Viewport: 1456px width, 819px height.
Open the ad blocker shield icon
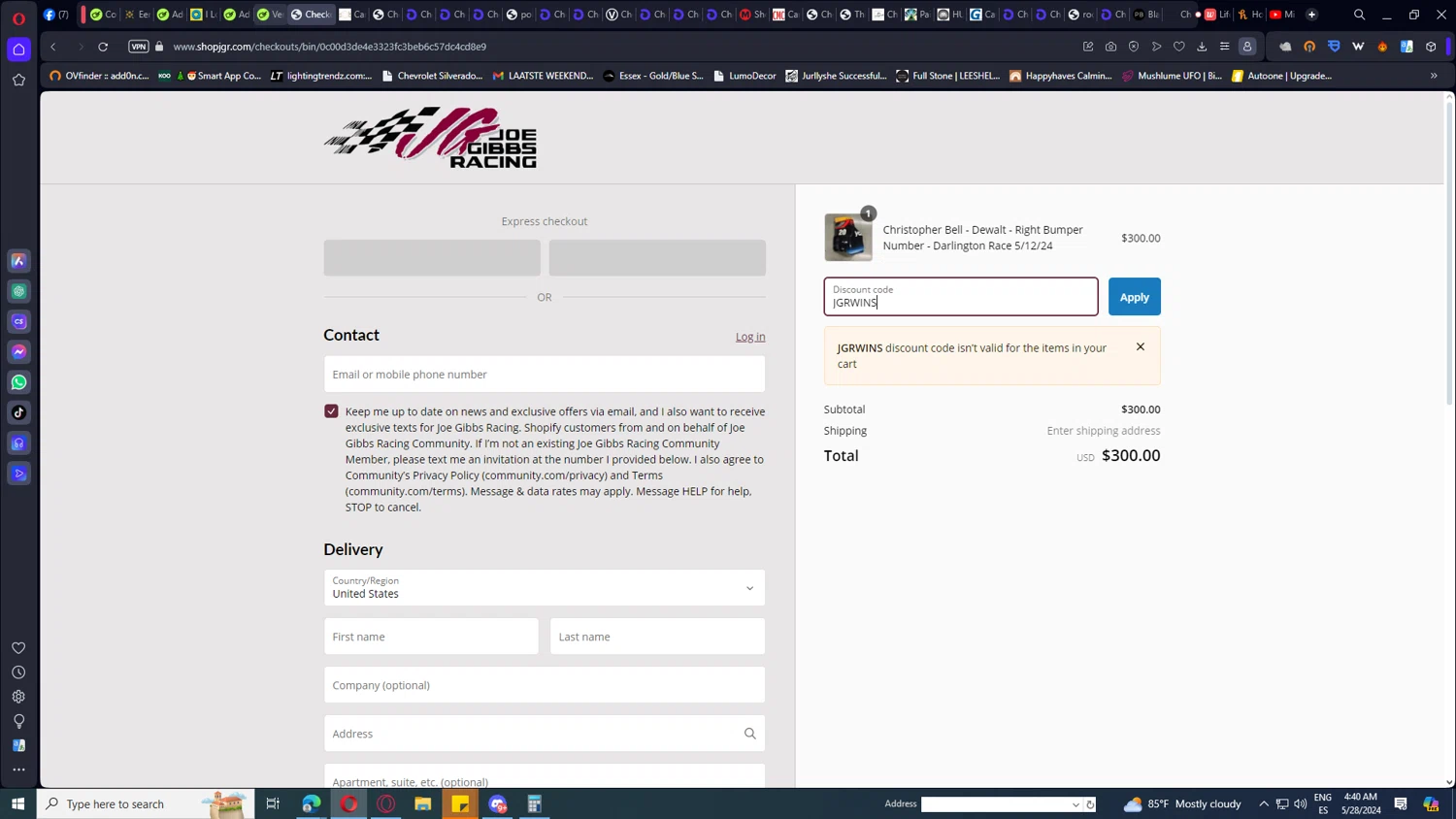tap(1134, 47)
